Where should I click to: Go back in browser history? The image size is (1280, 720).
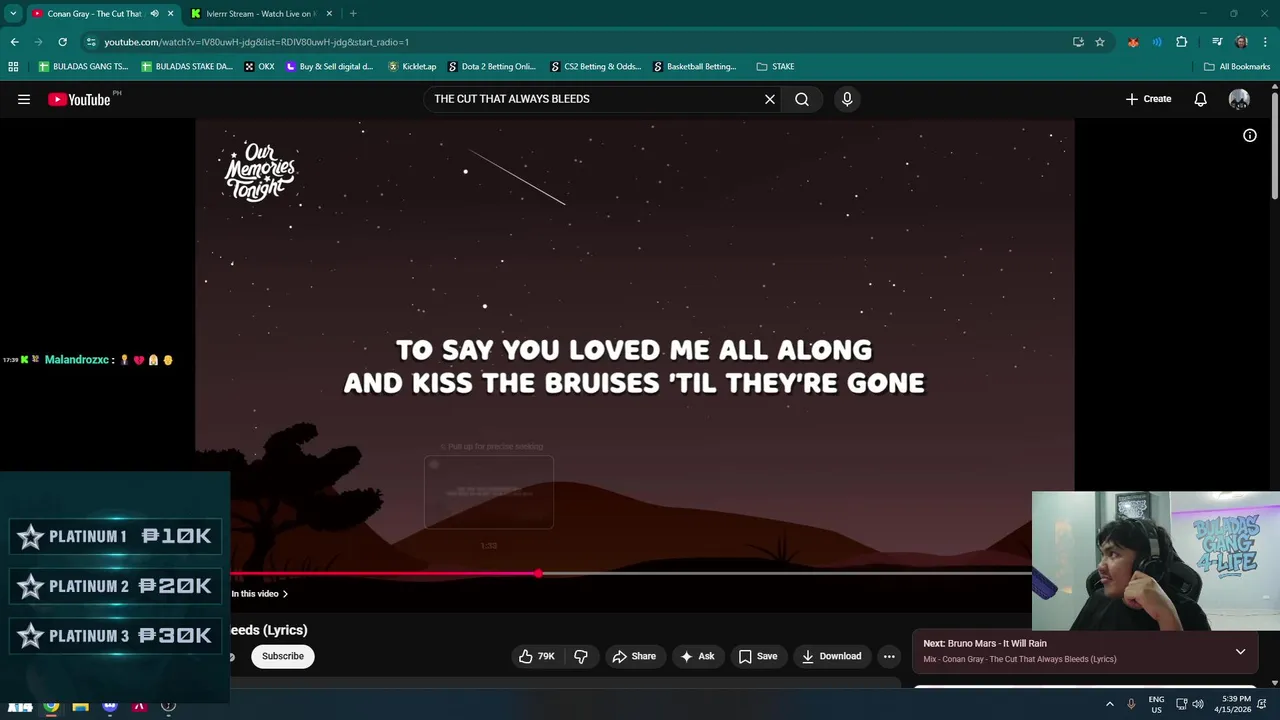click(15, 42)
